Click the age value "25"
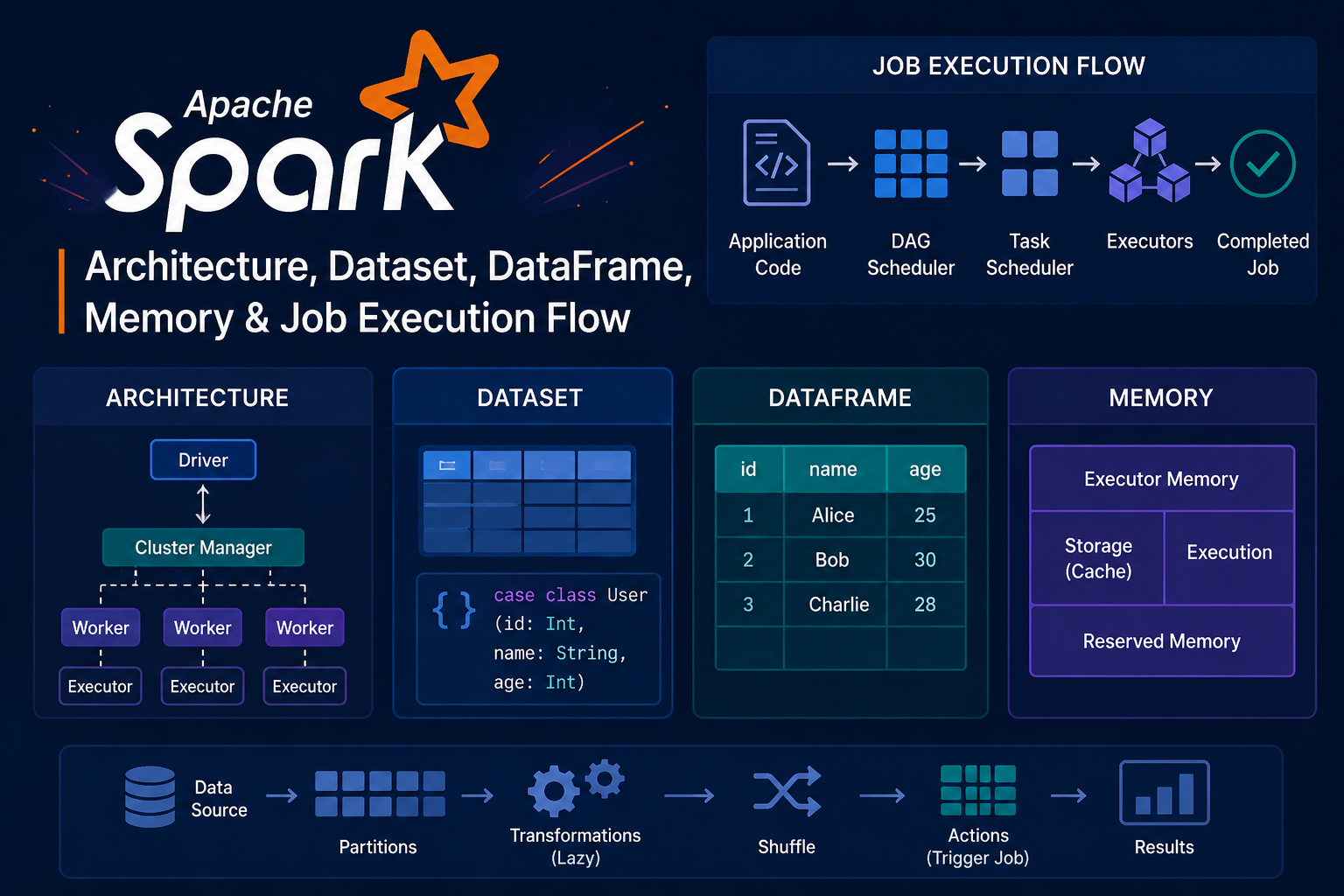 click(926, 515)
